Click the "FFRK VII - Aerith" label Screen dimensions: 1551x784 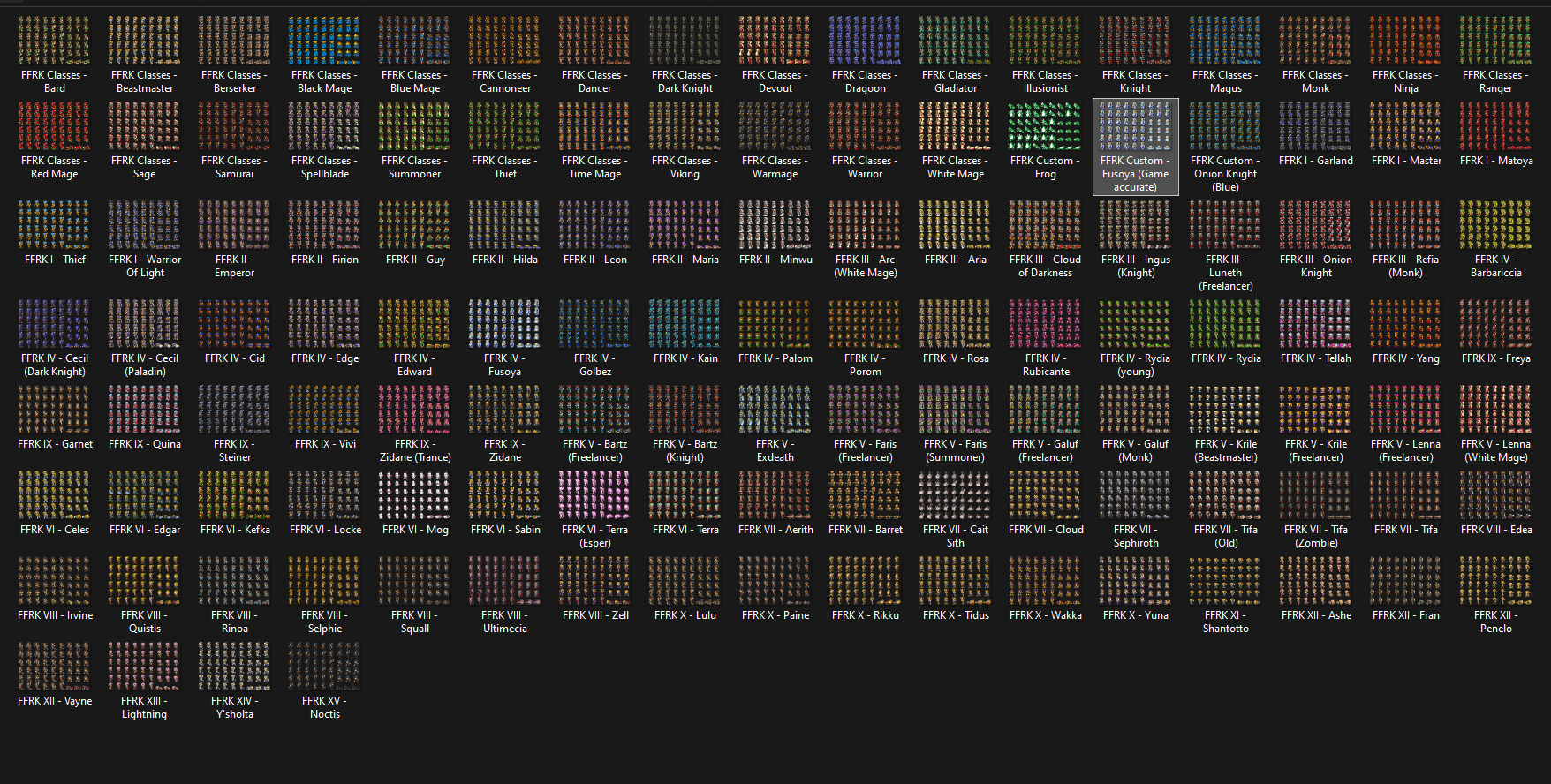click(775, 530)
